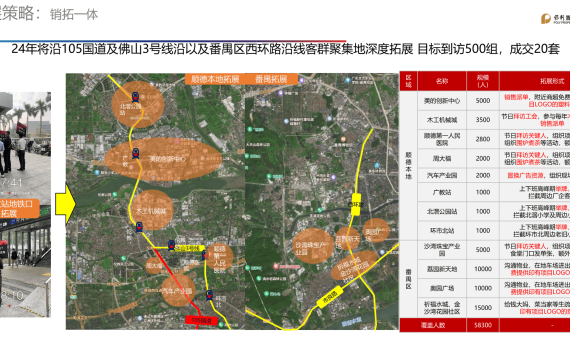Click the red 105国道 road label

[x=201, y=320]
